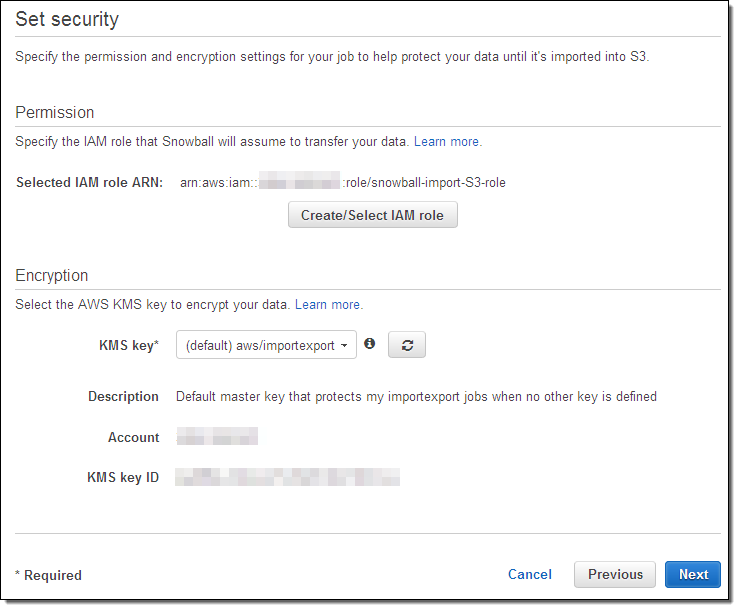The height and width of the screenshot is (610, 739).
Task: Click the KMS key ID label
Action: pyautogui.click(x=123, y=477)
